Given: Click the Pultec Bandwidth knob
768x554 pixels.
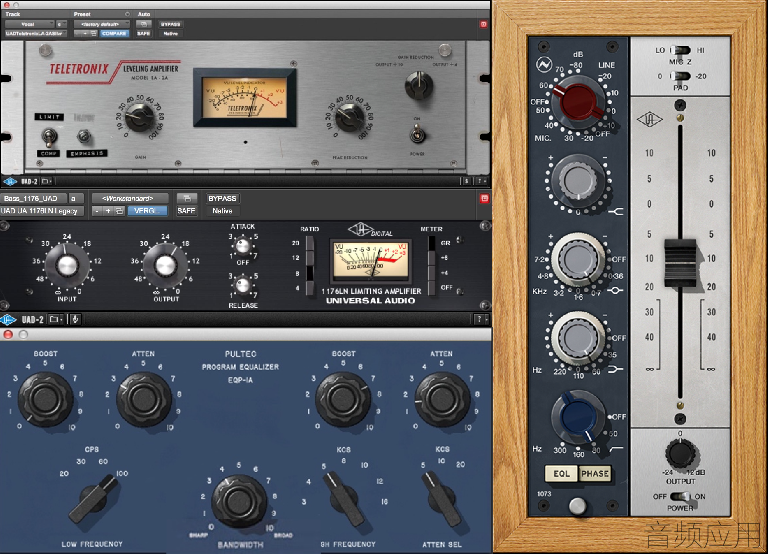Looking at the screenshot, I should point(240,502).
